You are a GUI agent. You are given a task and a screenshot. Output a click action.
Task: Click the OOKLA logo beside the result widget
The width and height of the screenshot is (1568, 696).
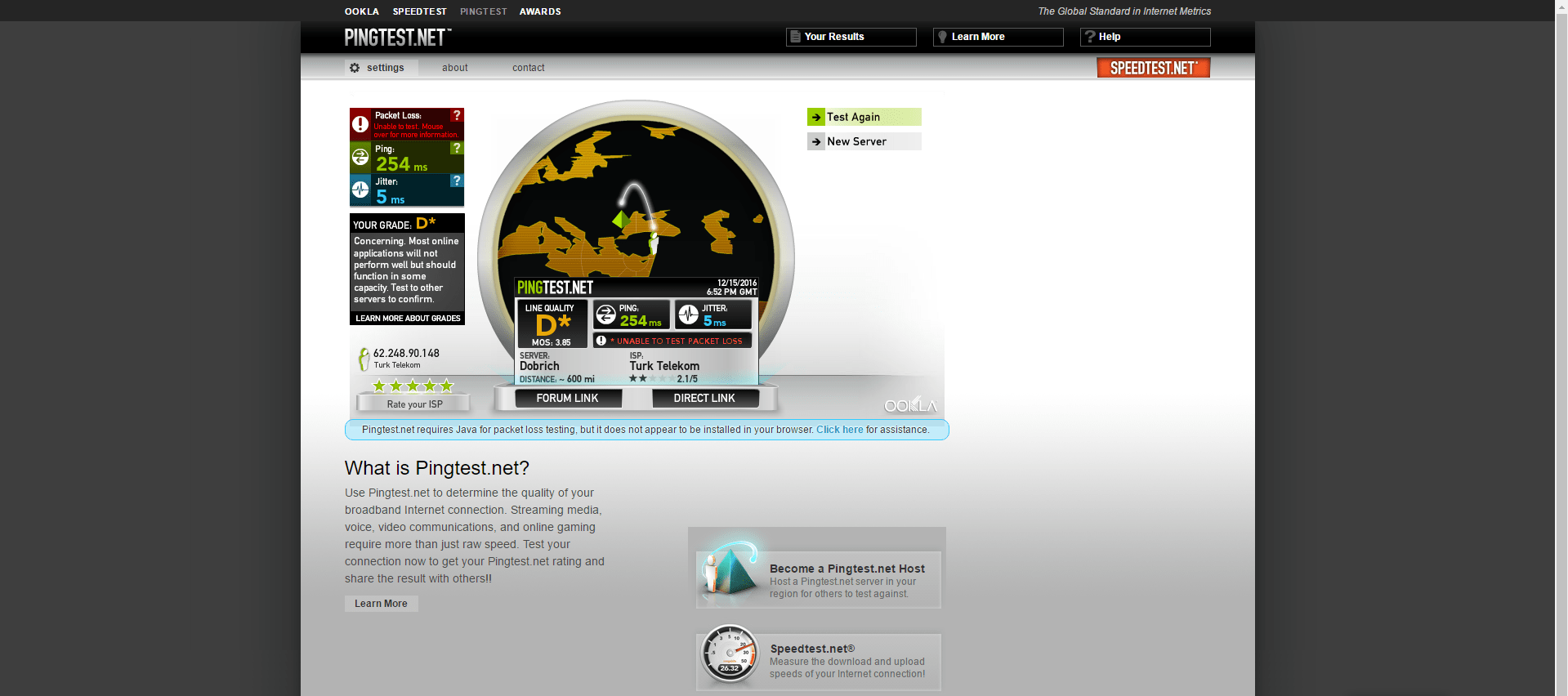tap(910, 405)
